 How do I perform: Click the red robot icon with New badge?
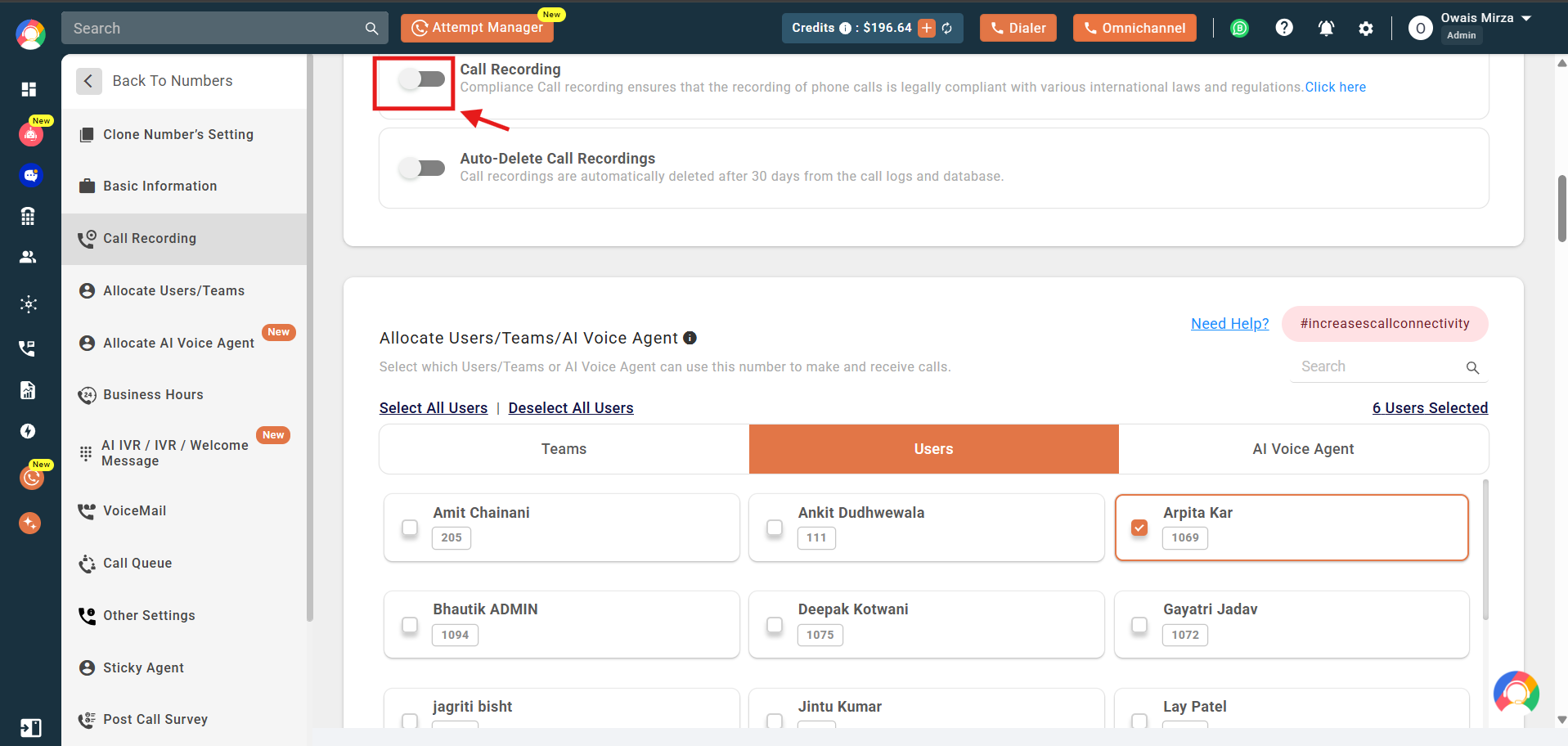pyautogui.click(x=31, y=134)
